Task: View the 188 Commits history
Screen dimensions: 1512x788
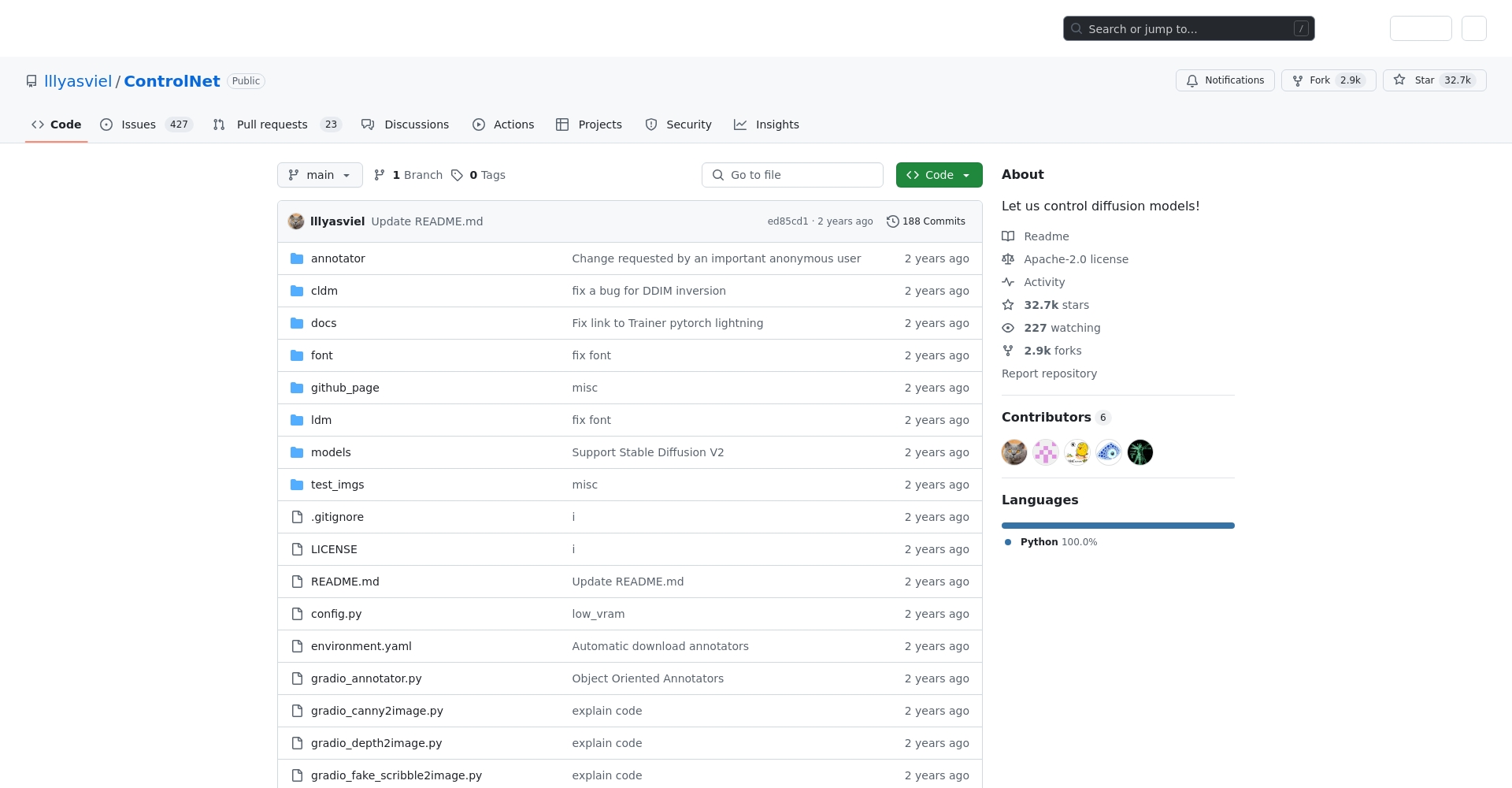Action: 926,221
